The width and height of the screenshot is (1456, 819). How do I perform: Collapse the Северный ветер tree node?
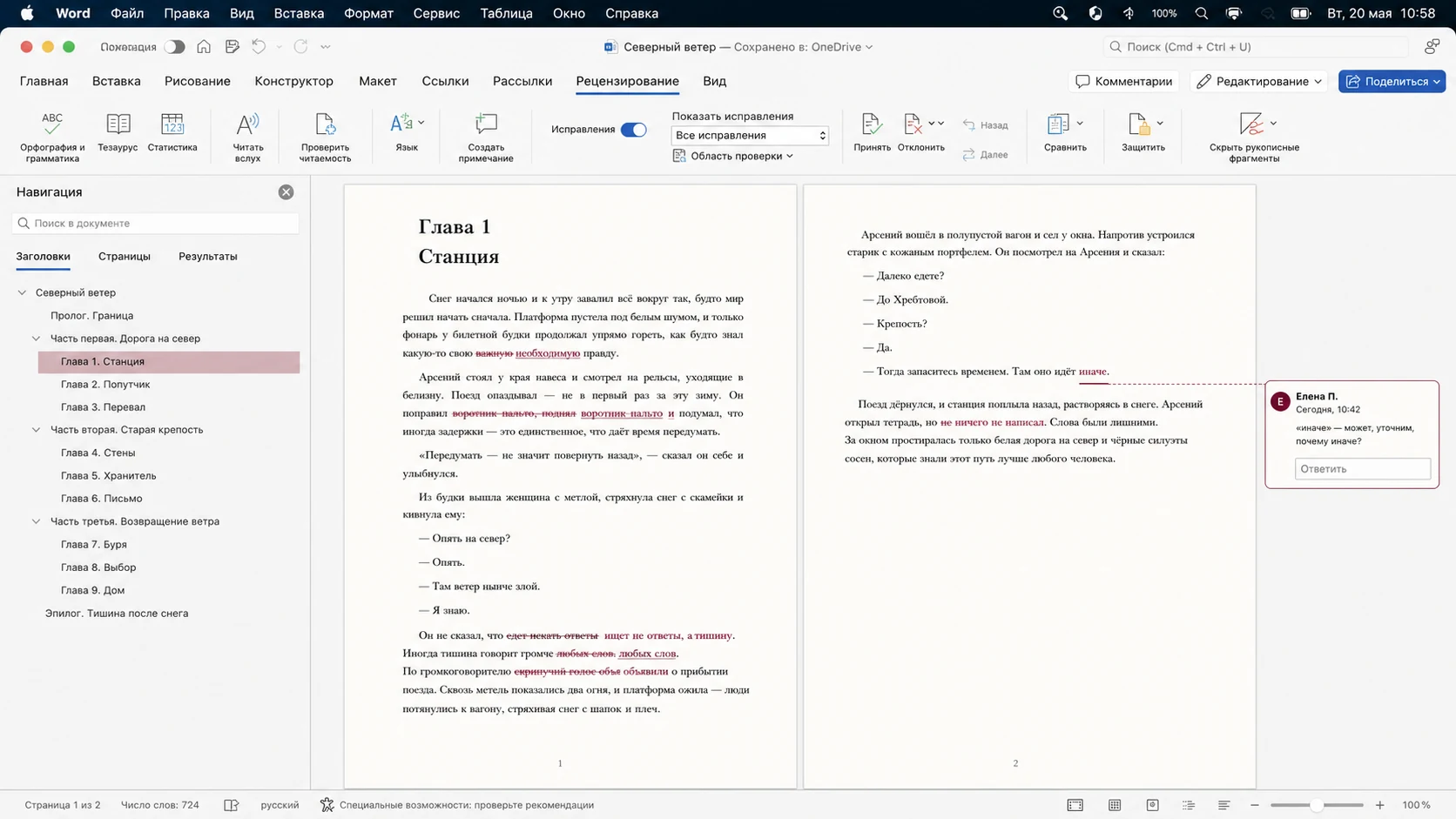point(22,293)
